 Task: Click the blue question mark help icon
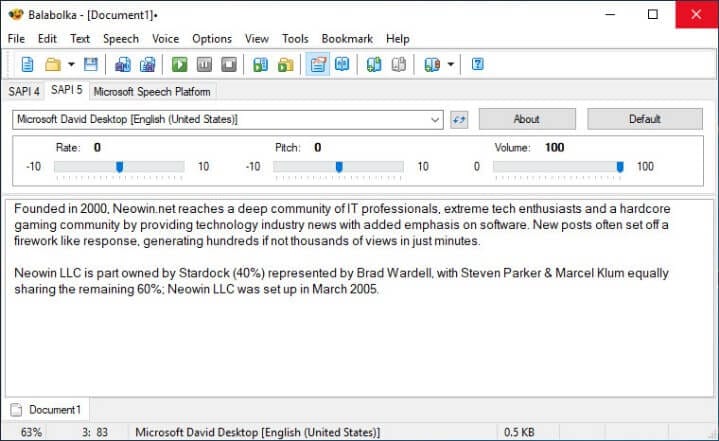coord(477,64)
